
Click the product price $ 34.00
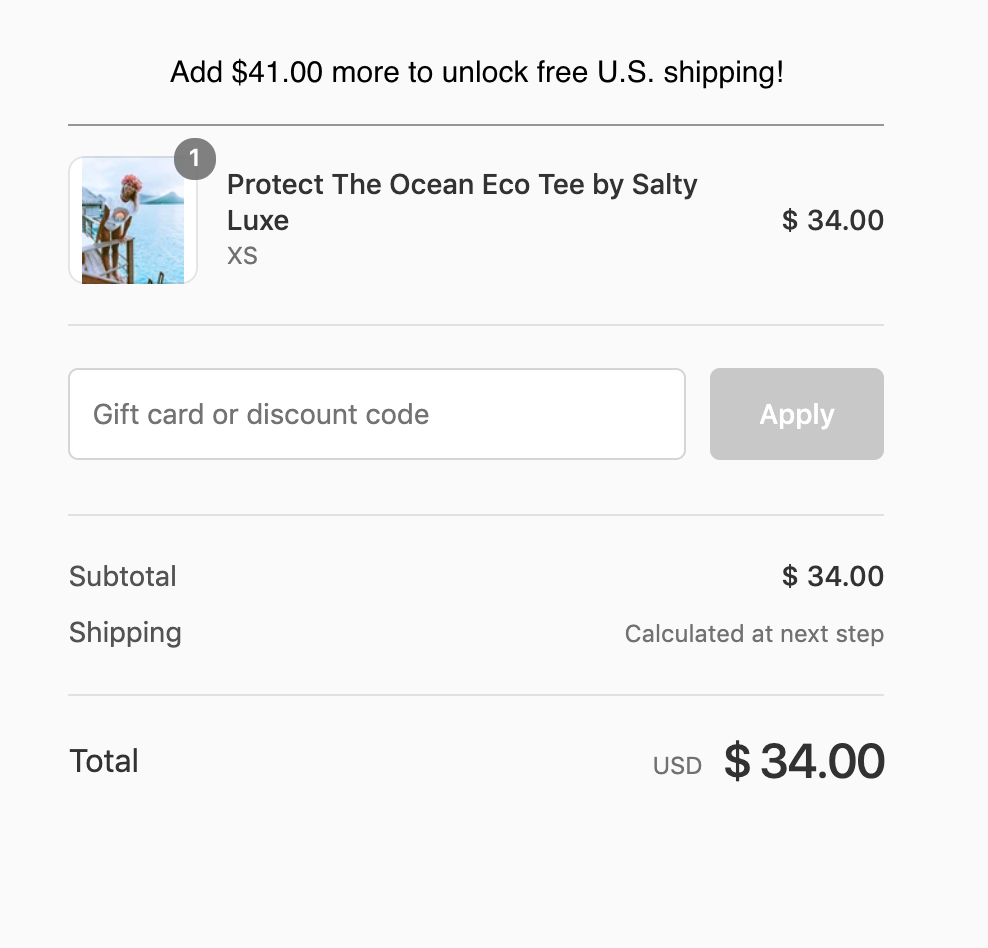click(x=832, y=220)
